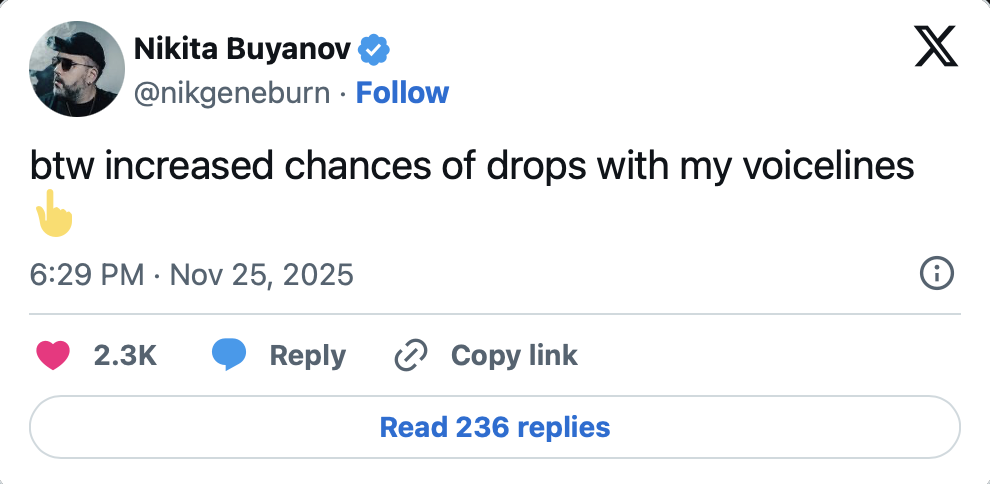The image size is (990, 484).
Task: Click the Nov 25, 2025 date
Action: [262, 274]
